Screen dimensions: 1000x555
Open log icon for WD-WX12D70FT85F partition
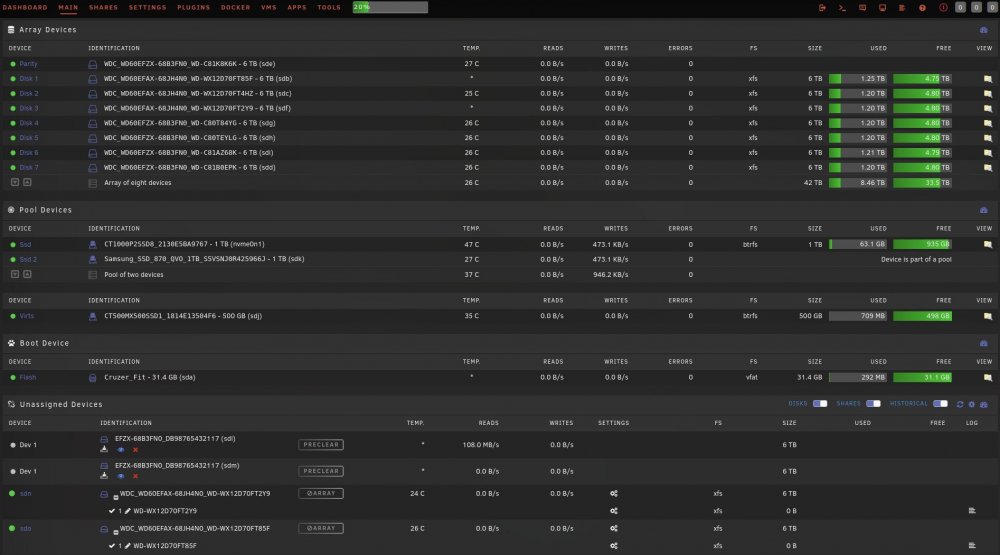pyautogui.click(x=972, y=545)
